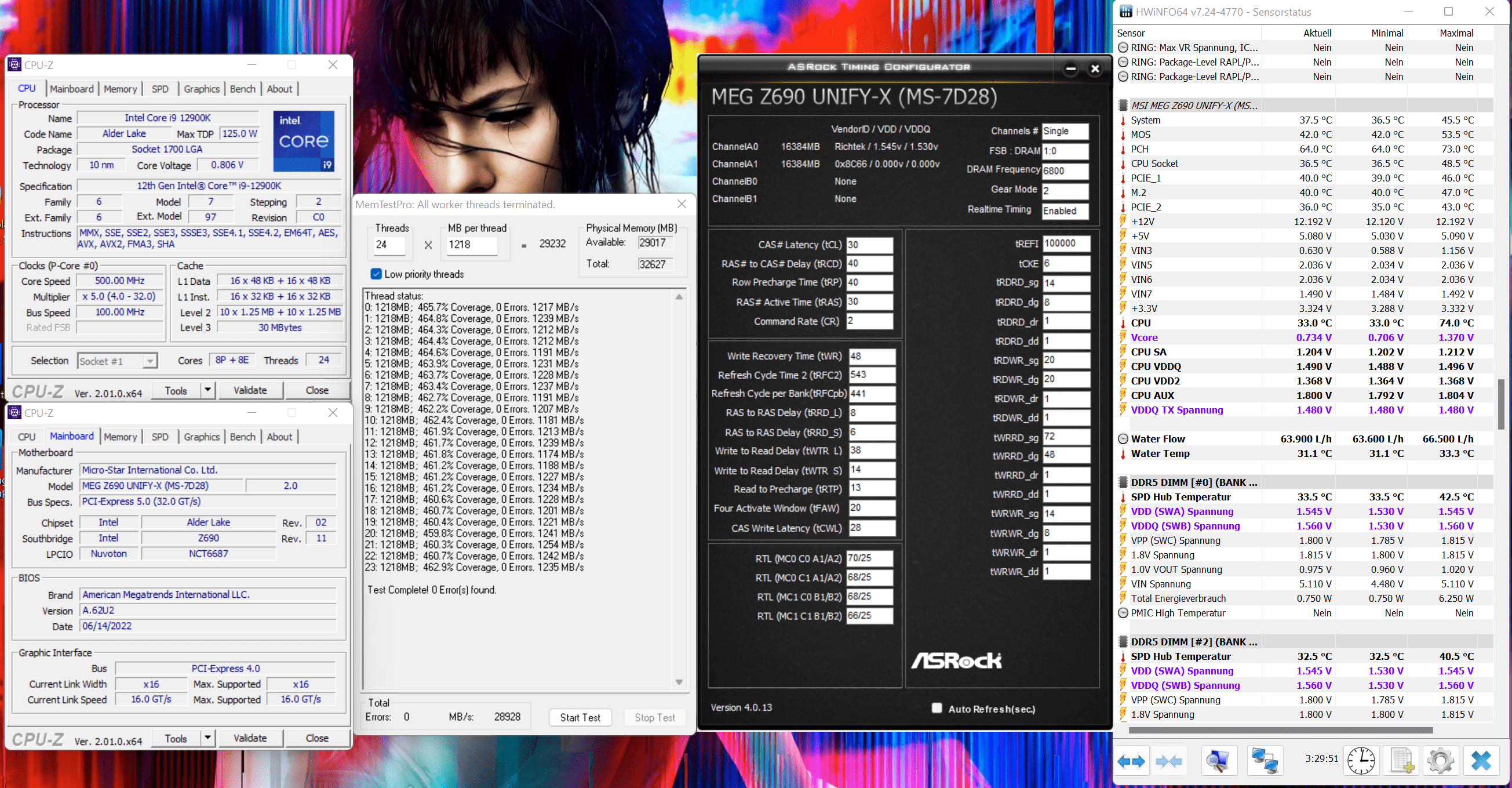The height and width of the screenshot is (788, 1512).
Task: Toggle the Low priority threads checkbox
Action: 376,274
